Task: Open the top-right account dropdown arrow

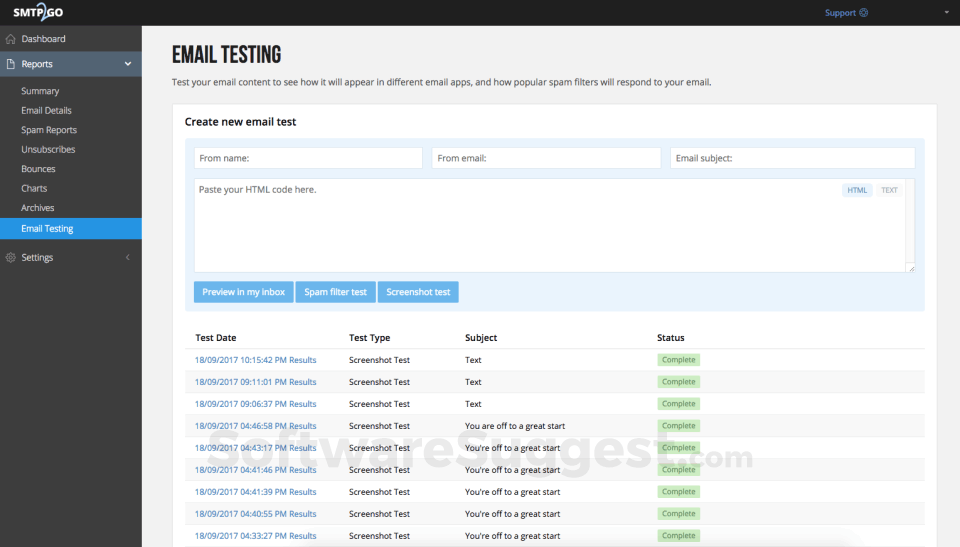Action: click(x=947, y=12)
